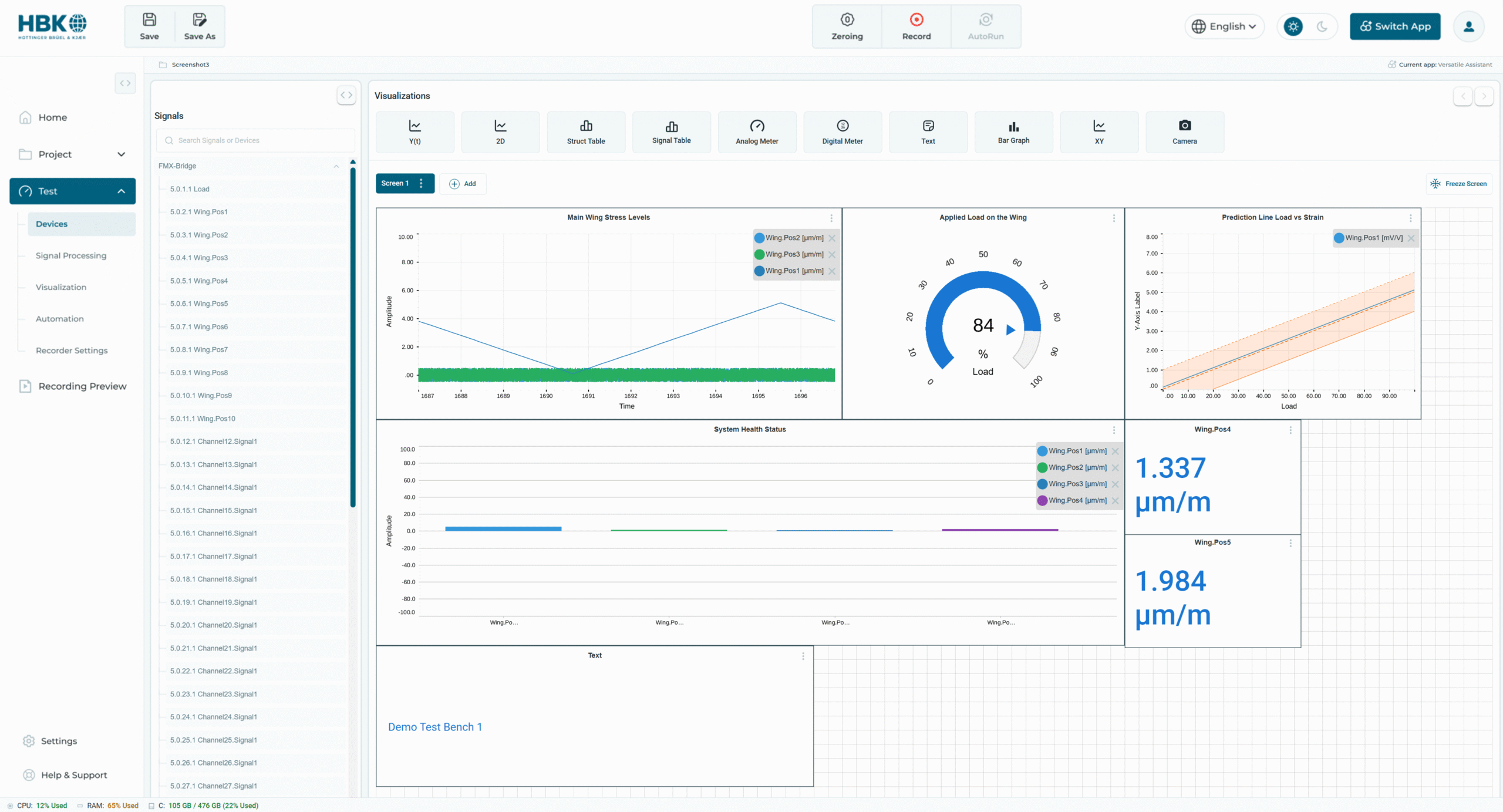The image size is (1503, 812).
Task: Toggle Freeze Screen
Action: pos(1459,184)
